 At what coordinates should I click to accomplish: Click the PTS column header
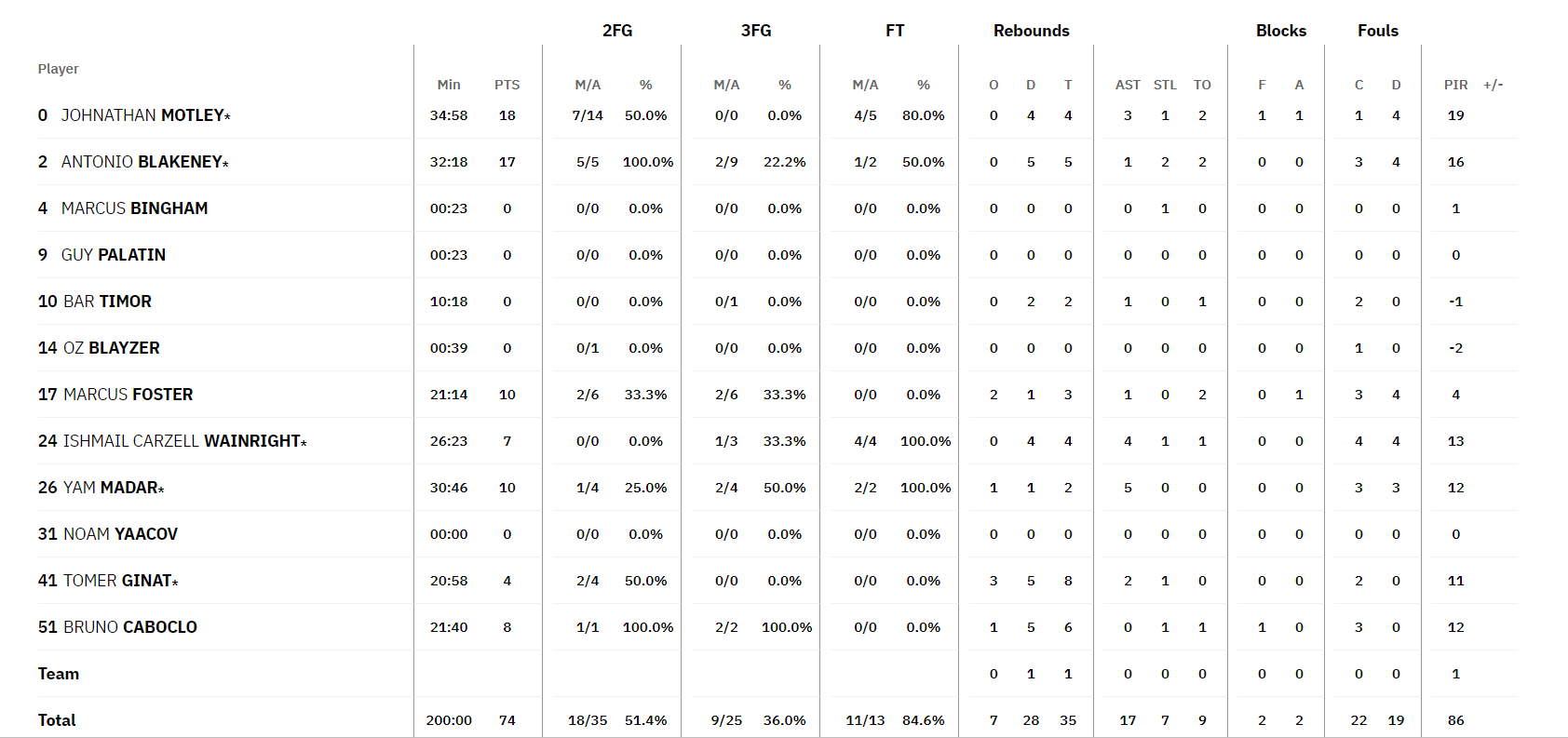(x=507, y=85)
